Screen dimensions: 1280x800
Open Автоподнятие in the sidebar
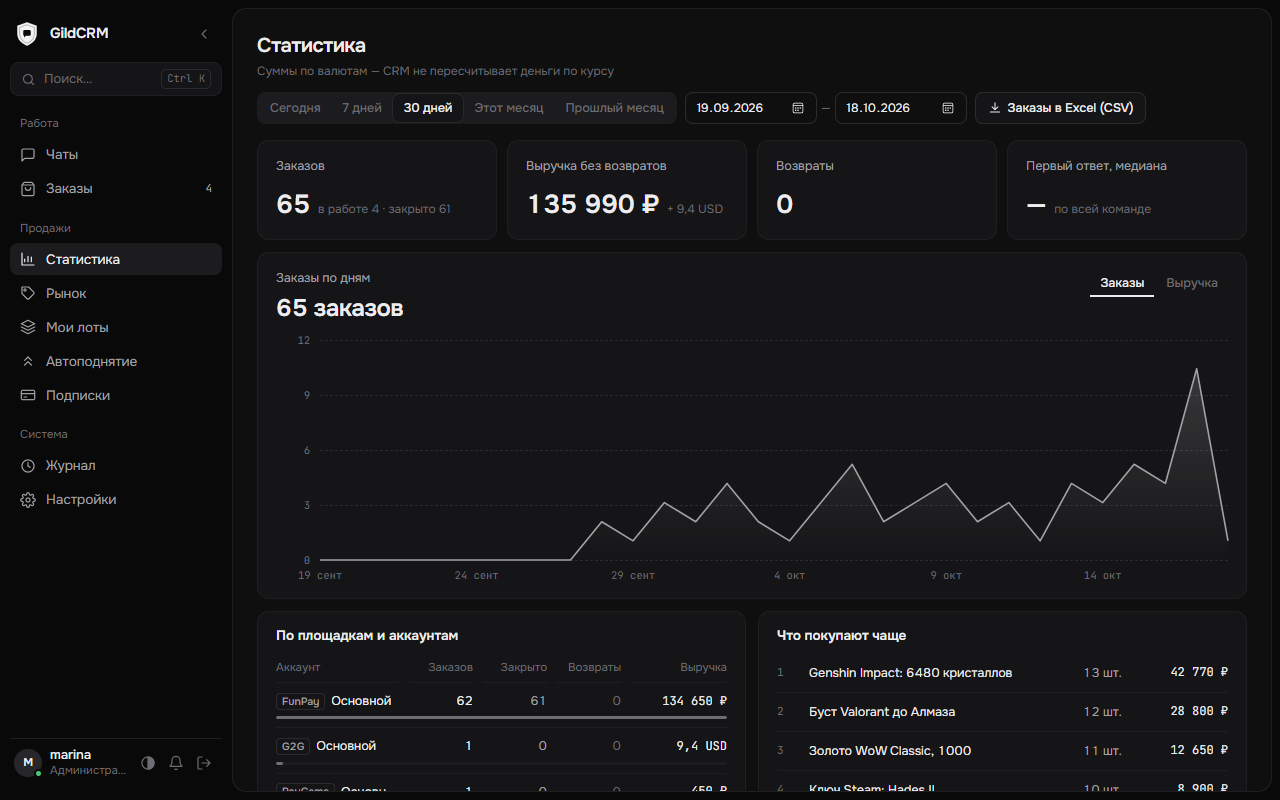pyautogui.click(x=116, y=362)
